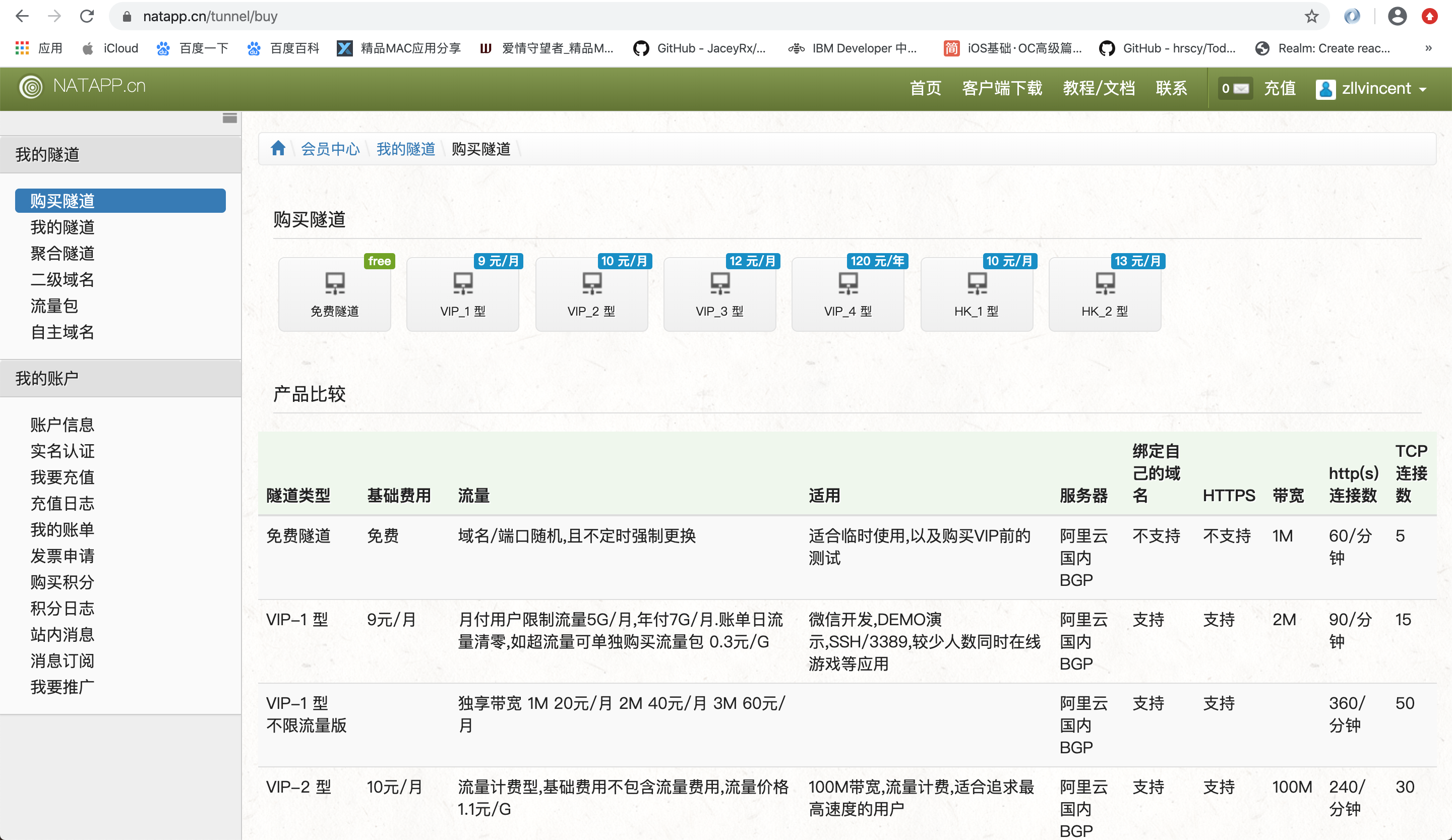Choose the 免费隧道 free tunnel card
Screen dimensions: 1452x840
click(x=335, y=294)
